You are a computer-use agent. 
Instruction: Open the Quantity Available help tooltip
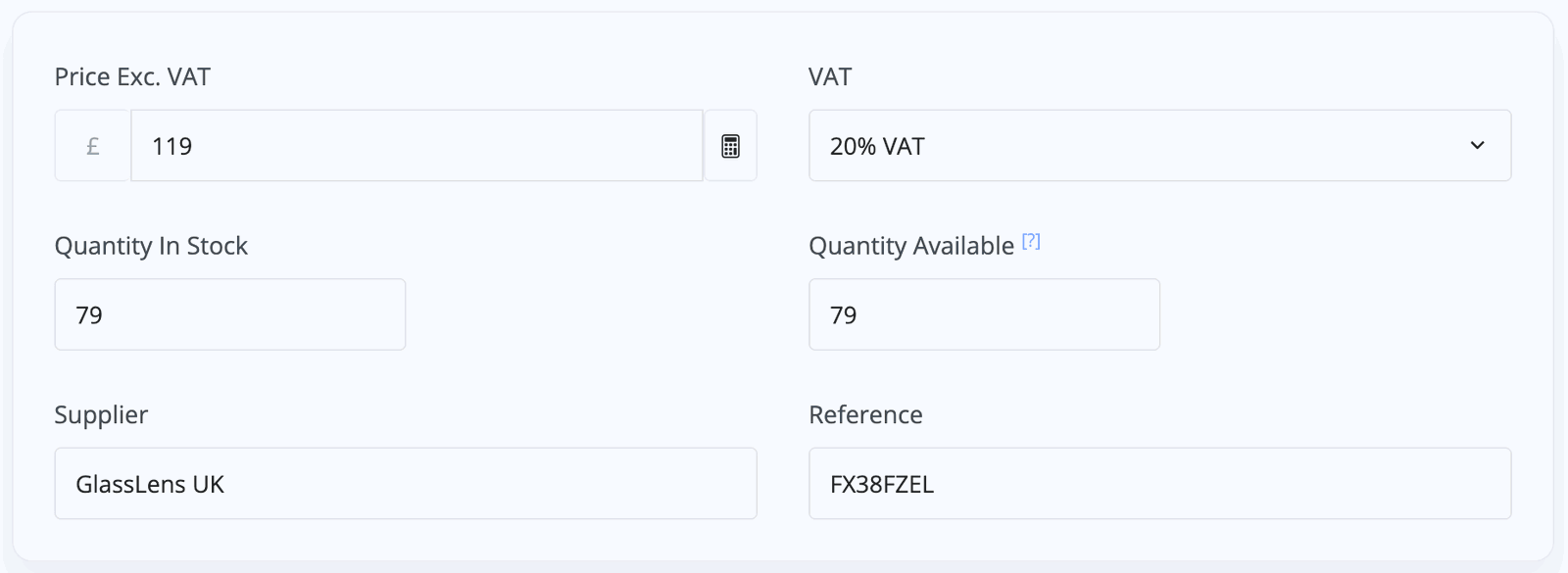click(1031, 241)
